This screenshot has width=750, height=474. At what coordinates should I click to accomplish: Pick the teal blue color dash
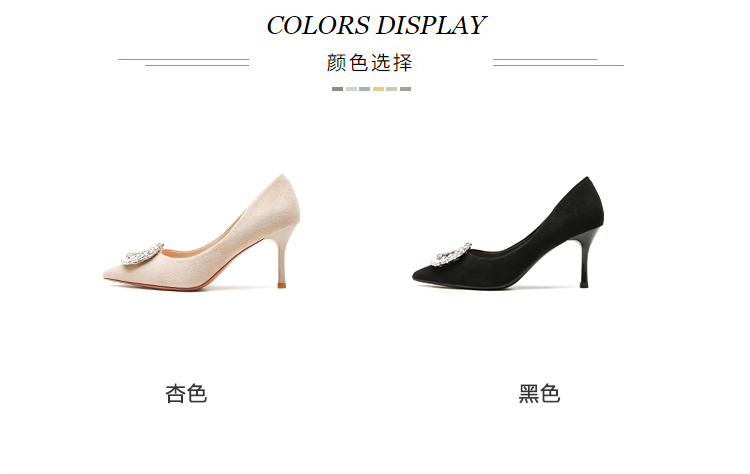[364, 89]
